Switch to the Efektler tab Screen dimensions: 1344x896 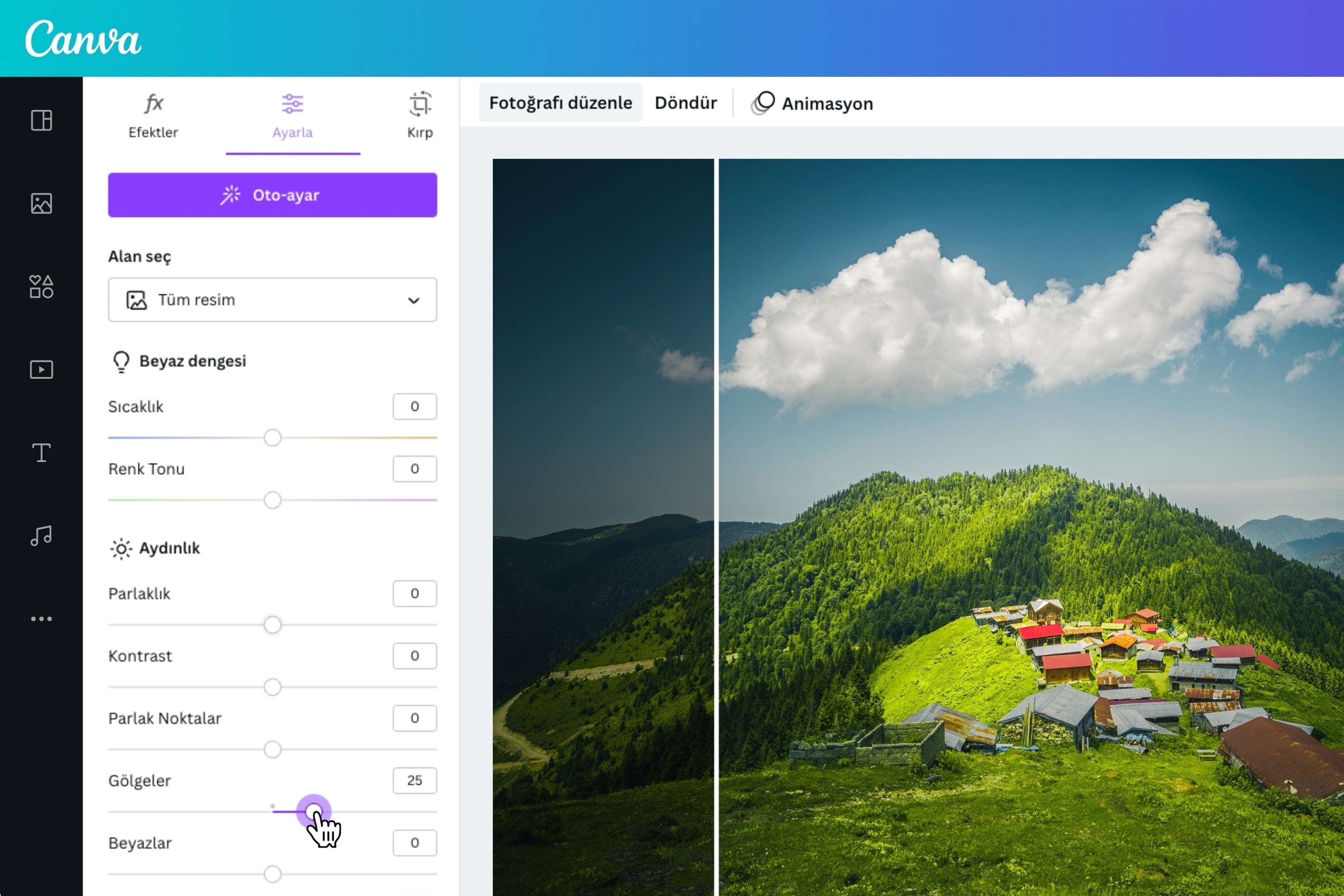[153, 116]
